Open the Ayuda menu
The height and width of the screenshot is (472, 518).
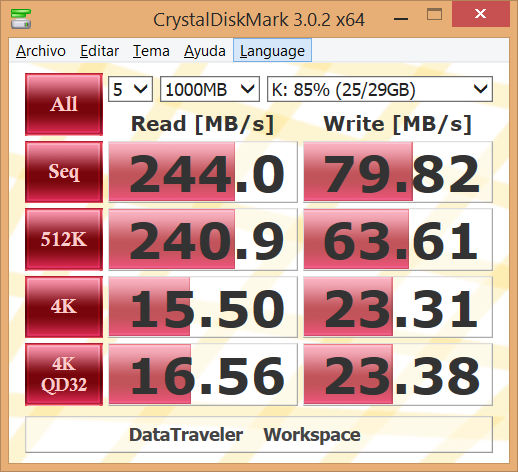205,51
